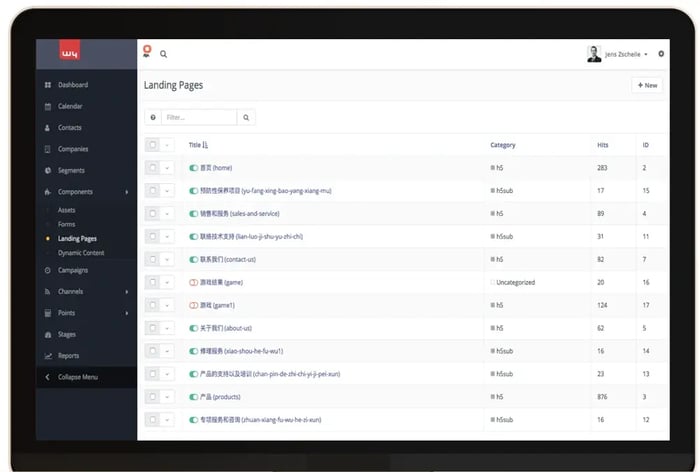
Task: Open Dashboard menu item
Action: (x=73, y=85)
